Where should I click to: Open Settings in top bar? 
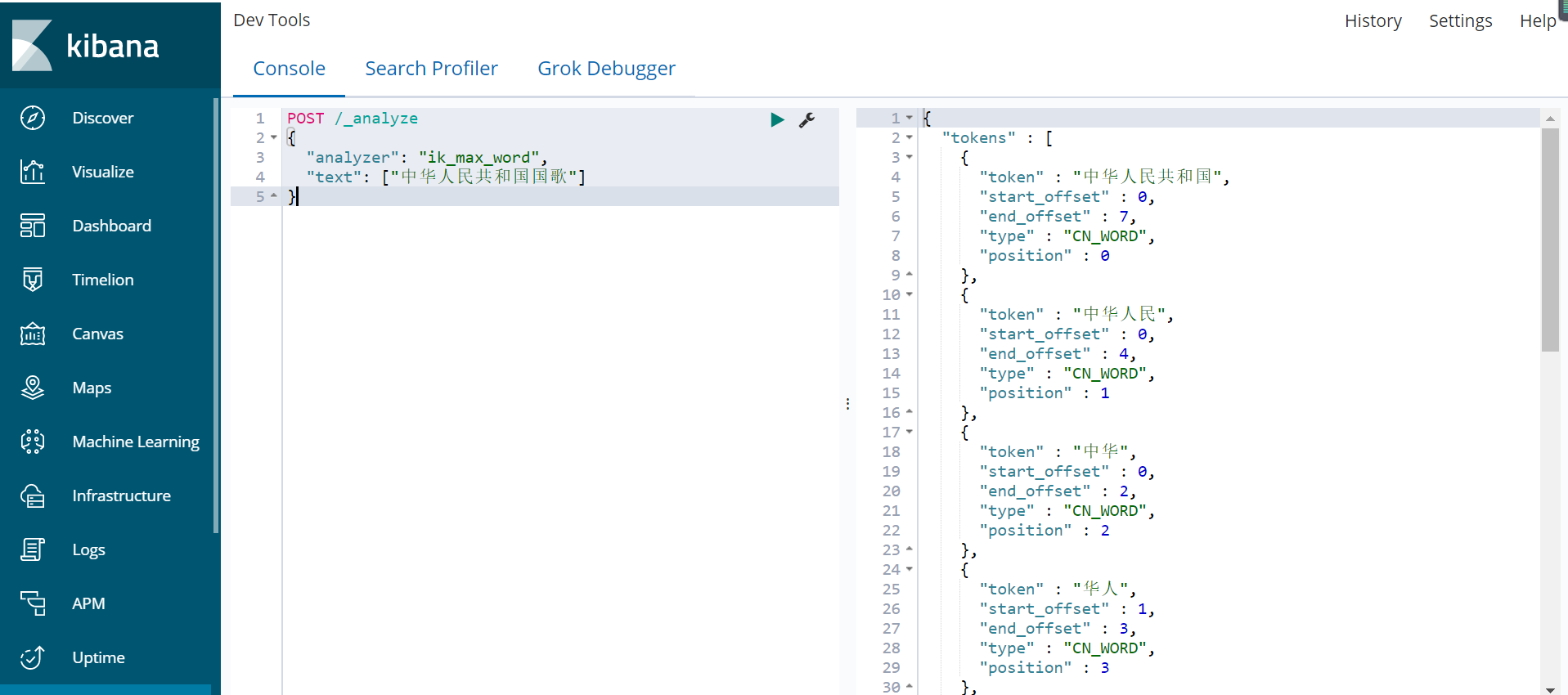click(x=1460, y=21)
